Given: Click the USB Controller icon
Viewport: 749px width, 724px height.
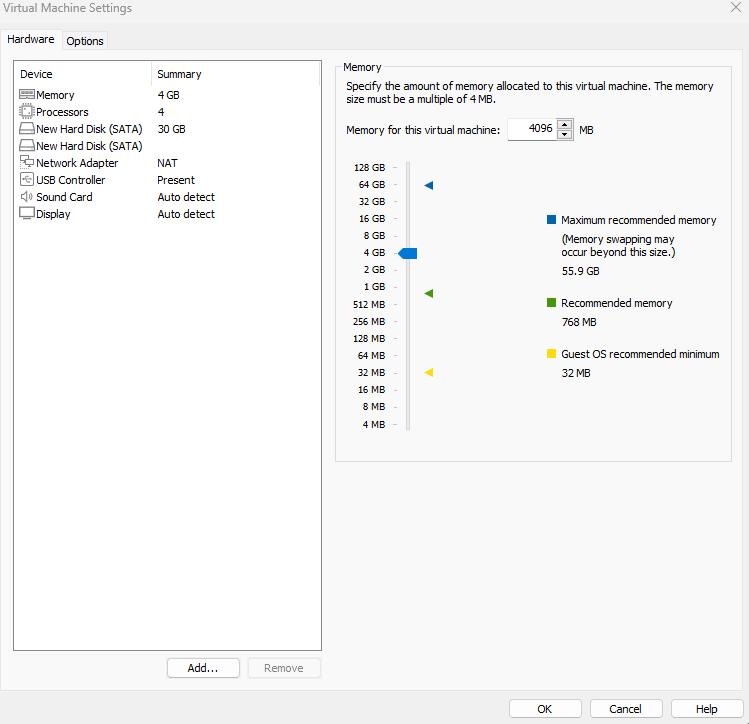Looking at the screenshot, I should (27, 180).
